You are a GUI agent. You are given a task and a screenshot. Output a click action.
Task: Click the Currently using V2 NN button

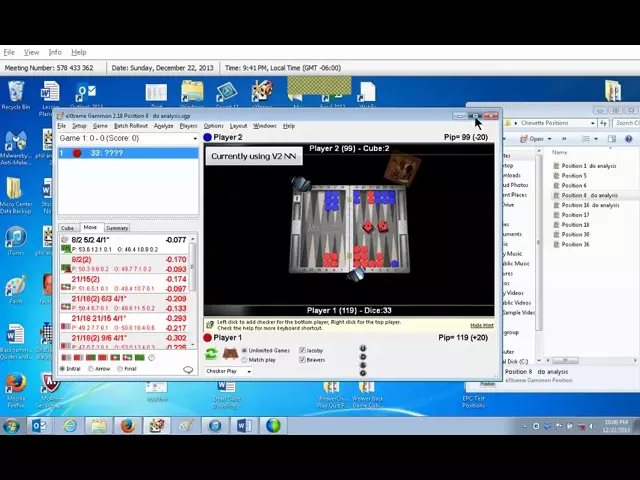254,156
